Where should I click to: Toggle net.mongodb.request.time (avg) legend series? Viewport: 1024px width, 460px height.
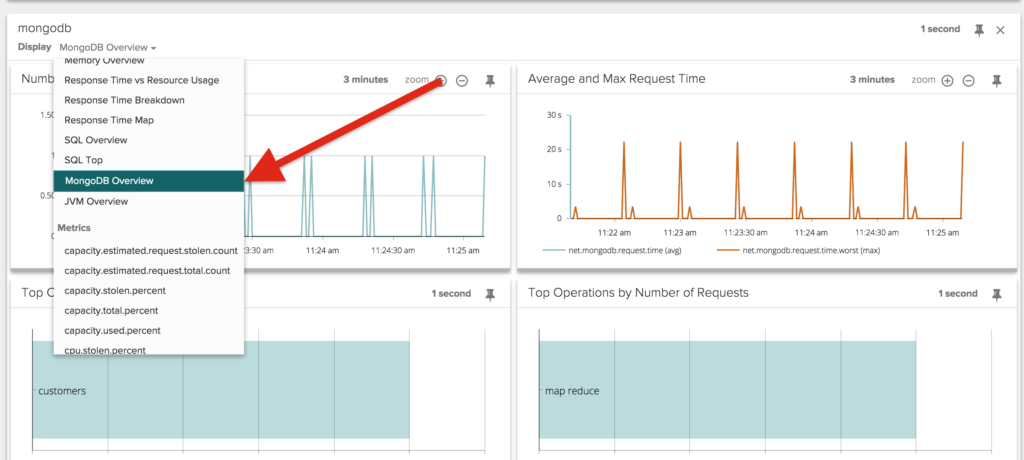pyautogui.click(x=613, y=250)
